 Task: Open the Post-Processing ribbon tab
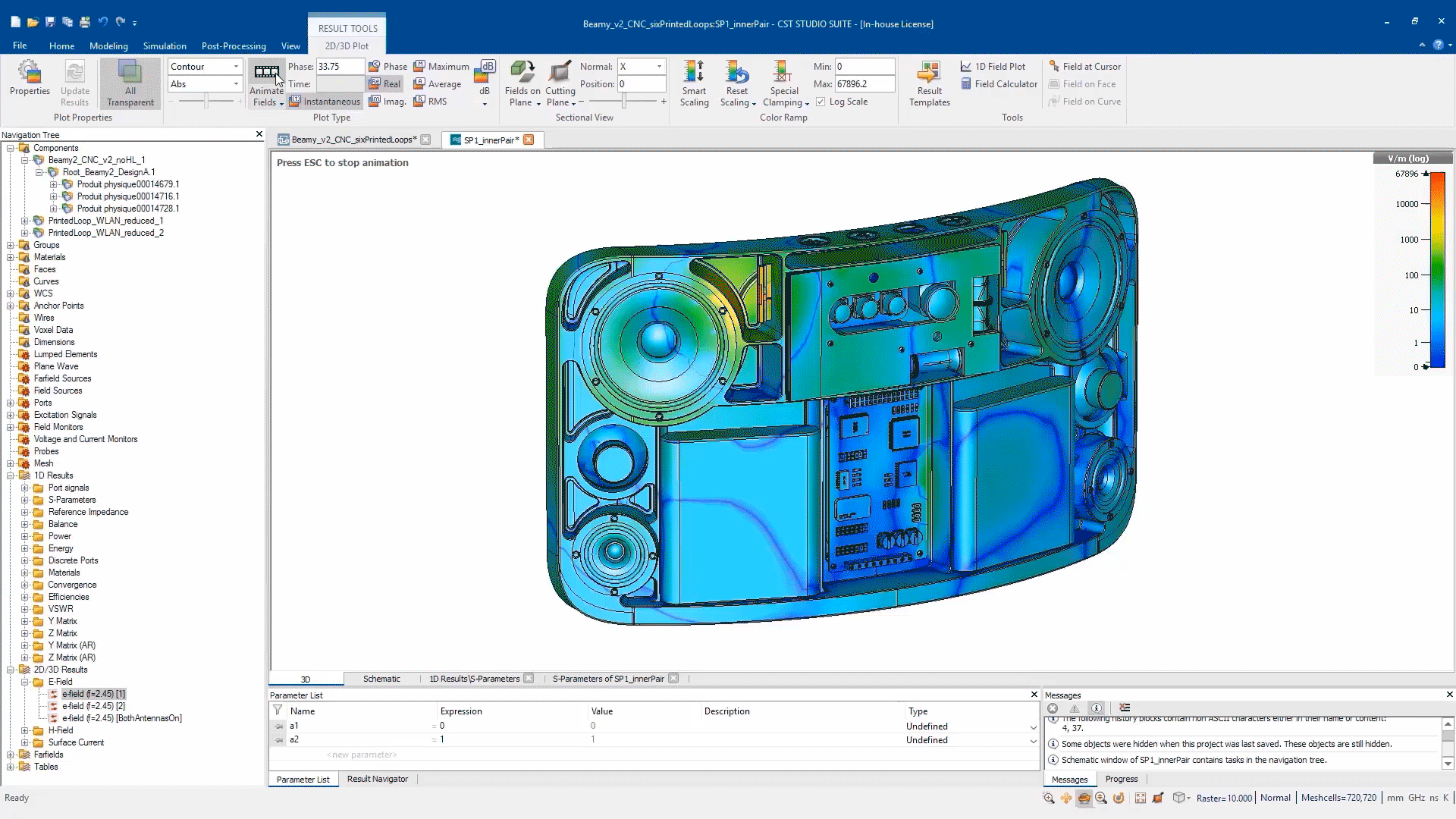tap(234, 46)
